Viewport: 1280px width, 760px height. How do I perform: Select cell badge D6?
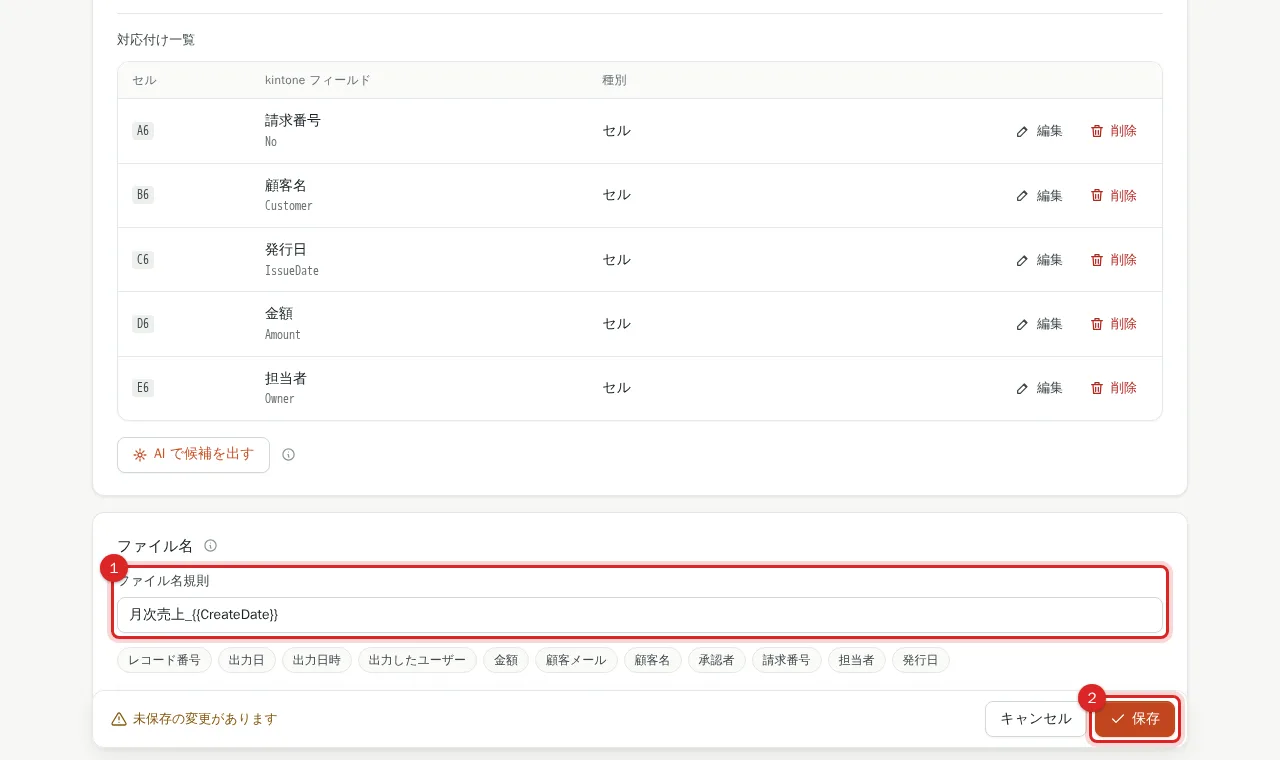point(143,324)
